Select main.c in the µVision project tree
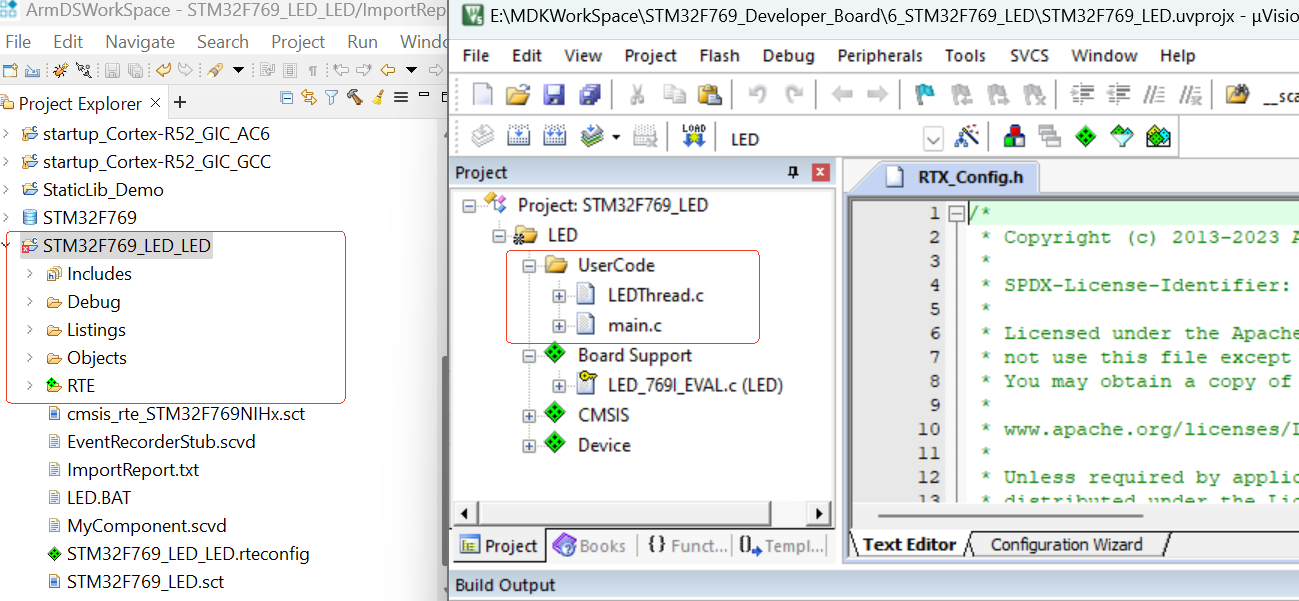 (634, 326)
